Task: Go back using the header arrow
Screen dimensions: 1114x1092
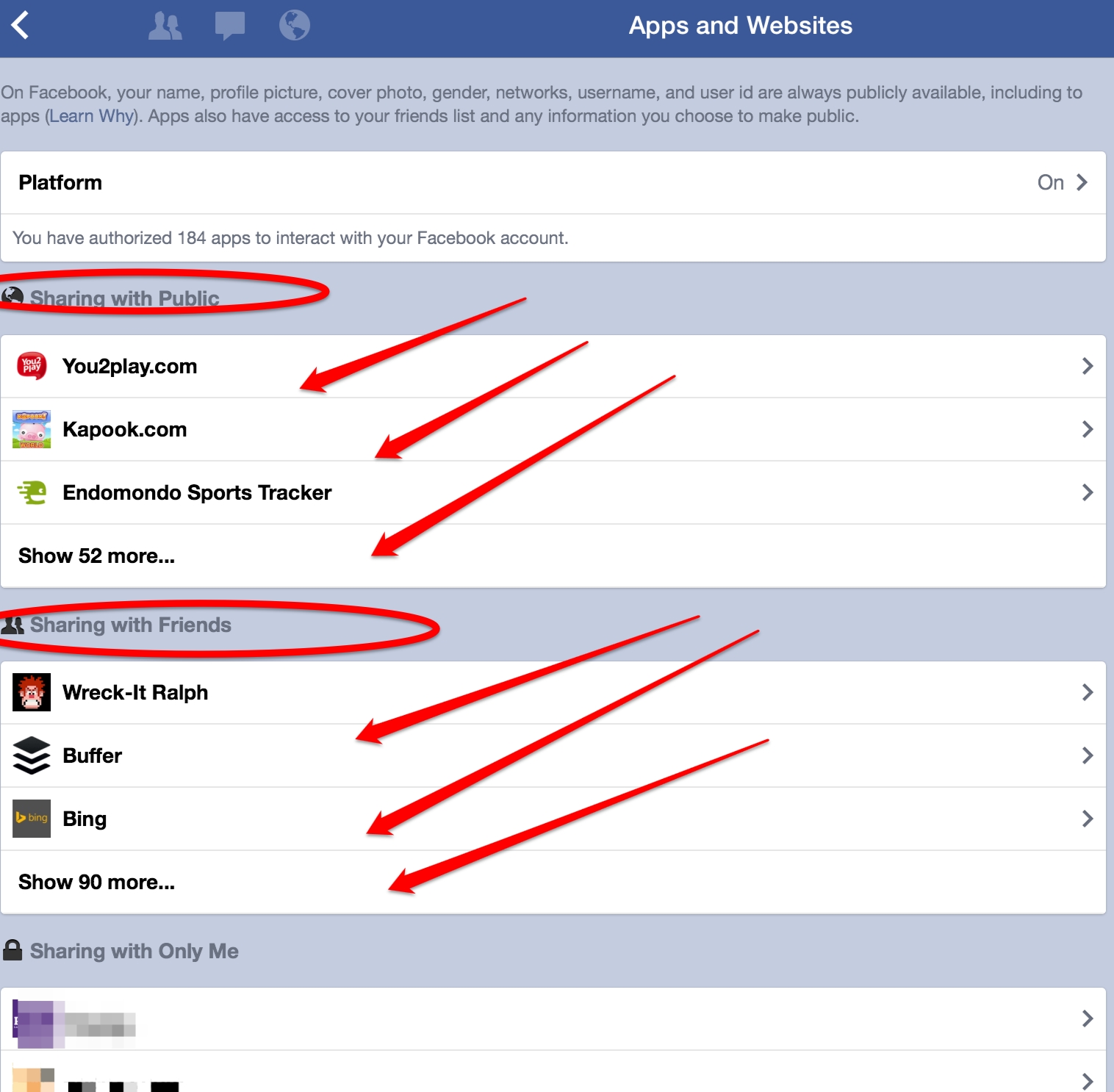Action: point(20,25)
